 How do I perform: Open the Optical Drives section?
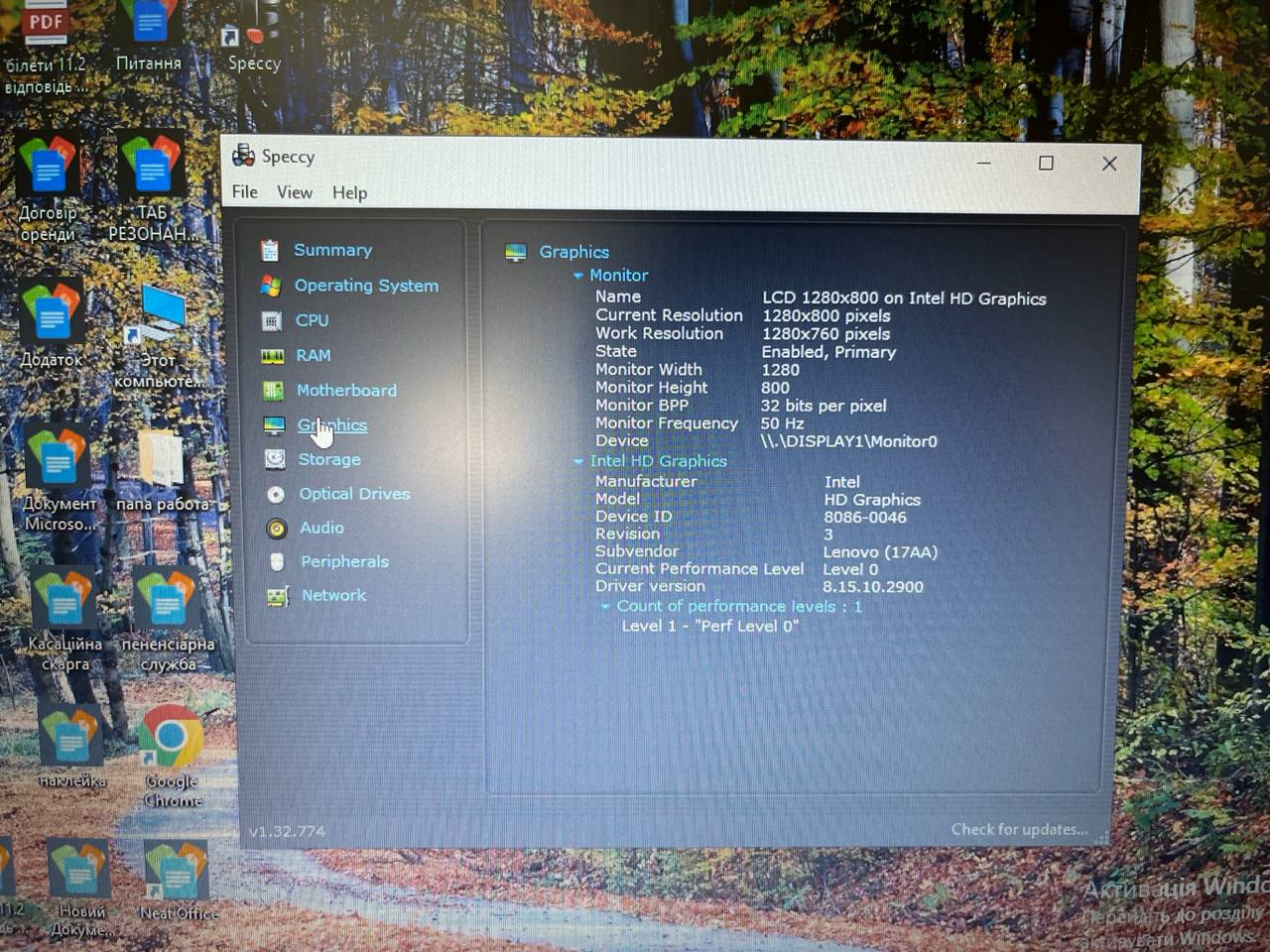[354, 494]
